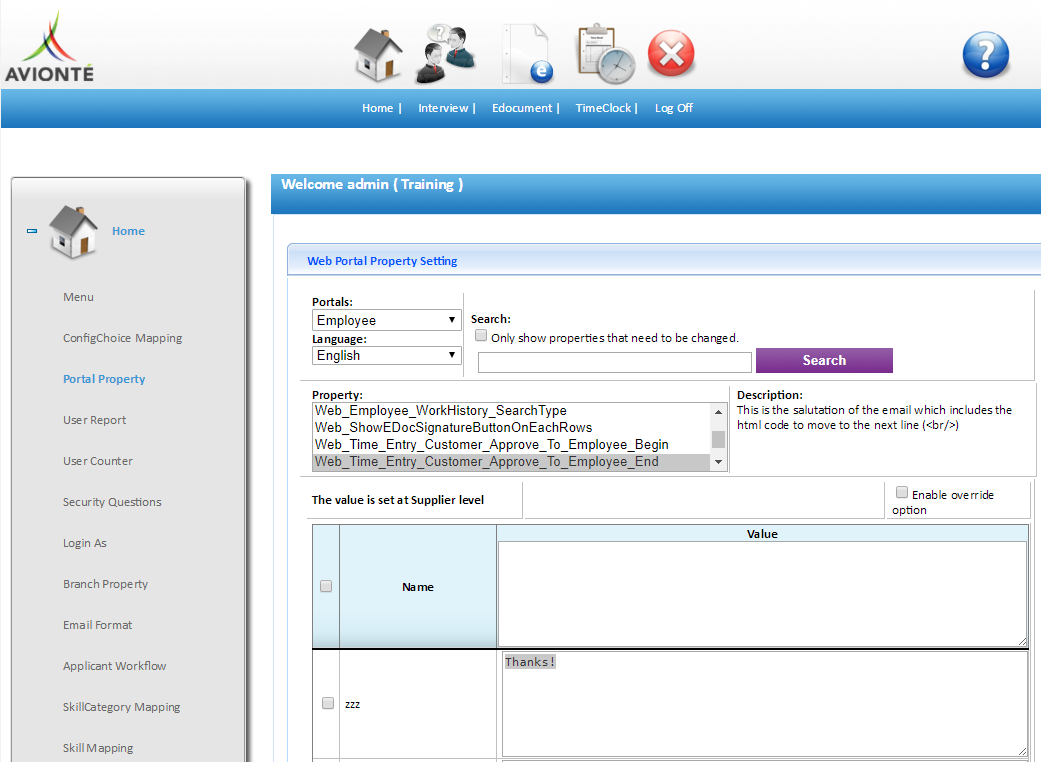Open Applicant Workflow in sidebar

click(115, 666)
